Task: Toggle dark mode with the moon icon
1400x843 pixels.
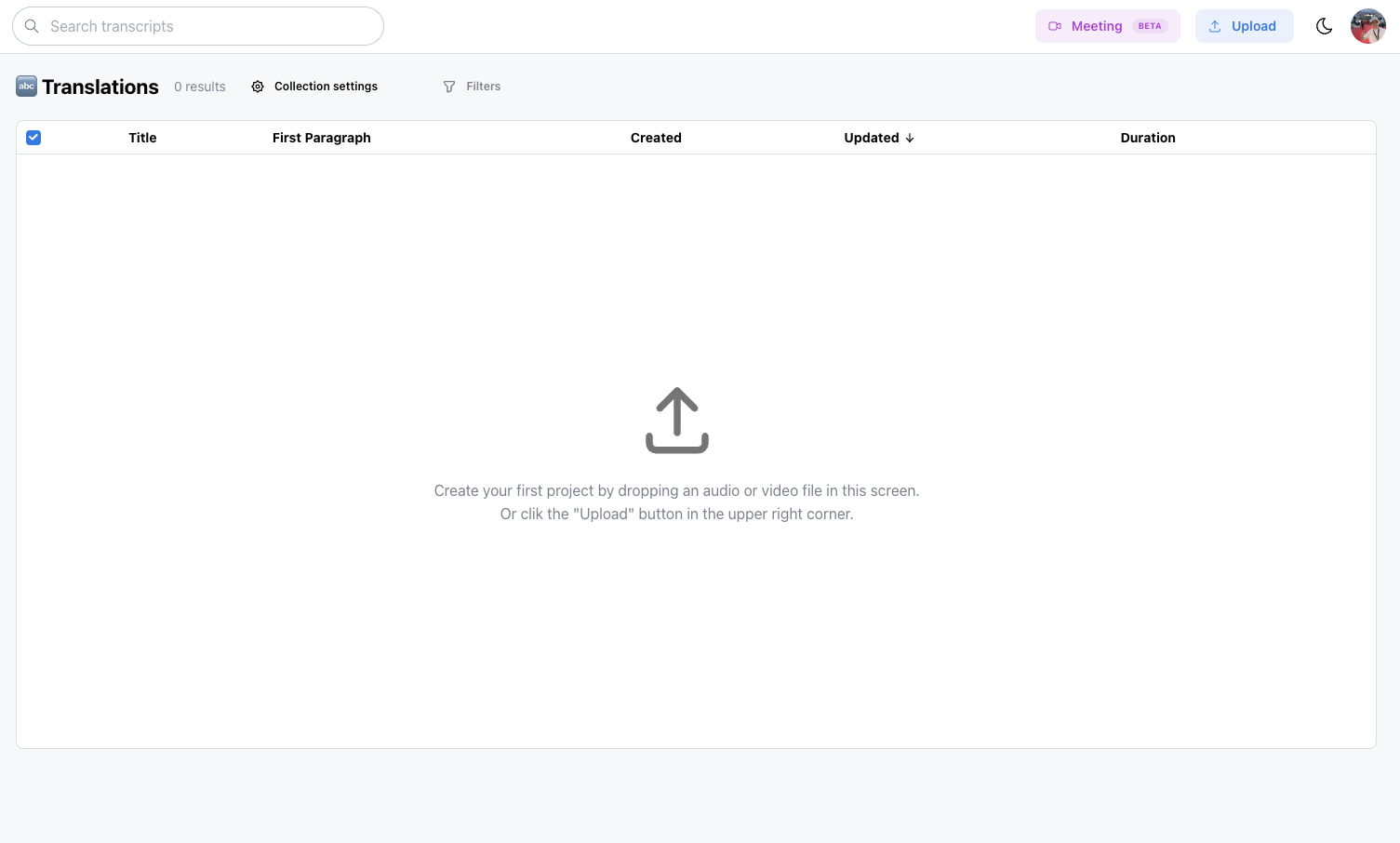Action: point(1324,26)
